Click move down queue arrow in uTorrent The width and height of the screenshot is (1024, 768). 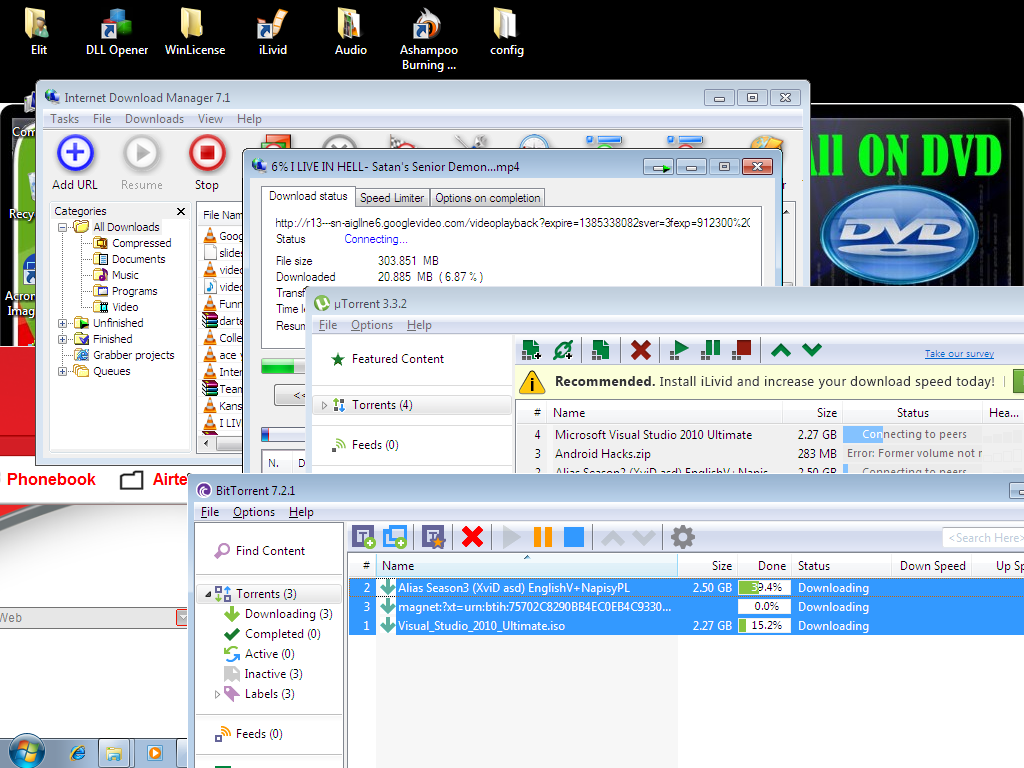point(812,350)
